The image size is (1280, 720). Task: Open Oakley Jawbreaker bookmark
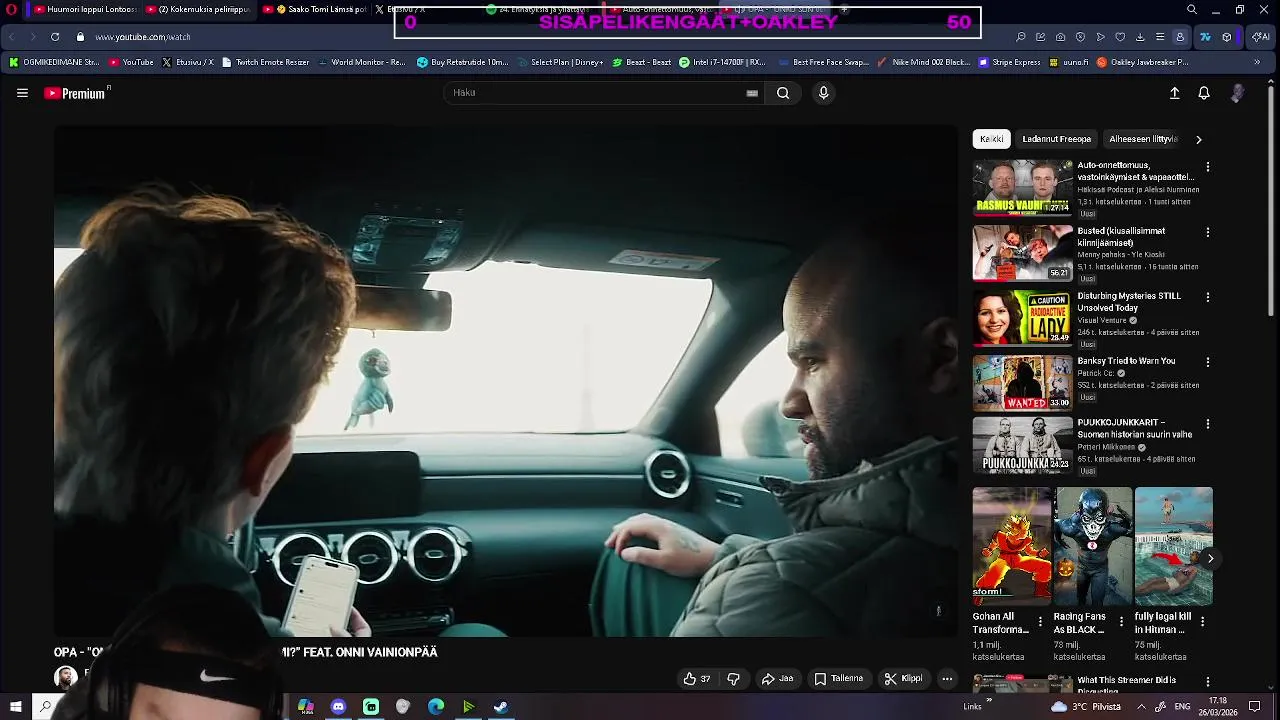click(x=1143, y=62)
